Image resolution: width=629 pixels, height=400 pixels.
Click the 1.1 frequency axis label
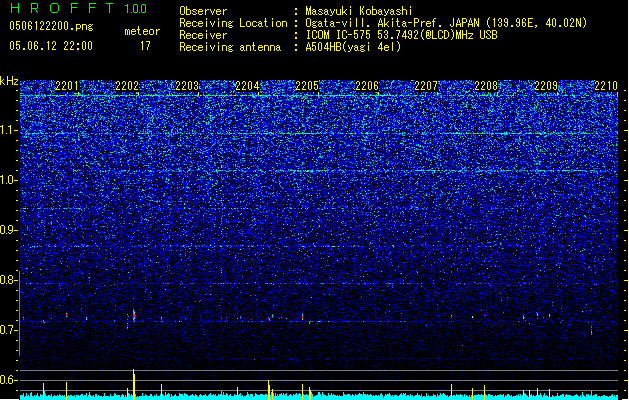tap(8, 130)
